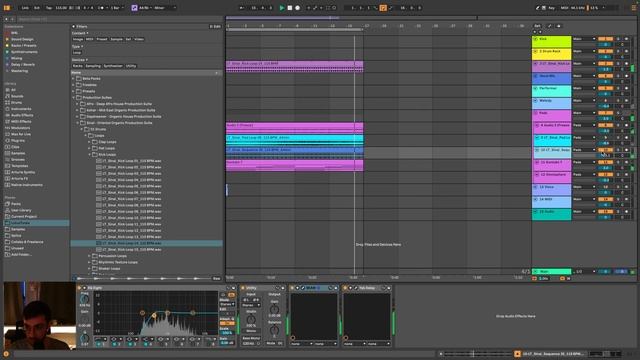Expand the Percussion Loops folder
The height and width of the screenshot is (360, 640).
tap(89, 256)
